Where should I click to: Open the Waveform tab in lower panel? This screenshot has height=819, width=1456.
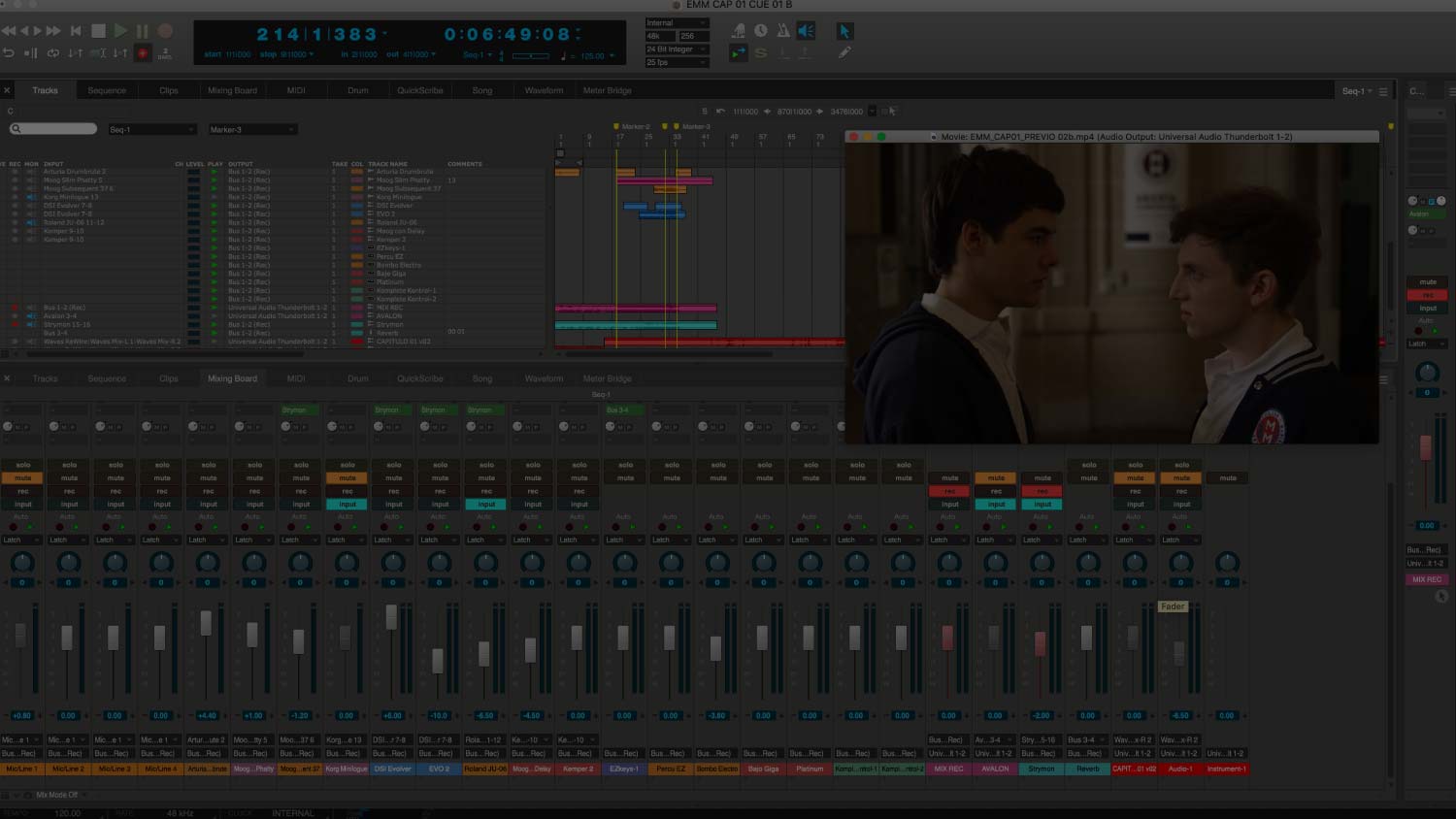tap(544, 378)
